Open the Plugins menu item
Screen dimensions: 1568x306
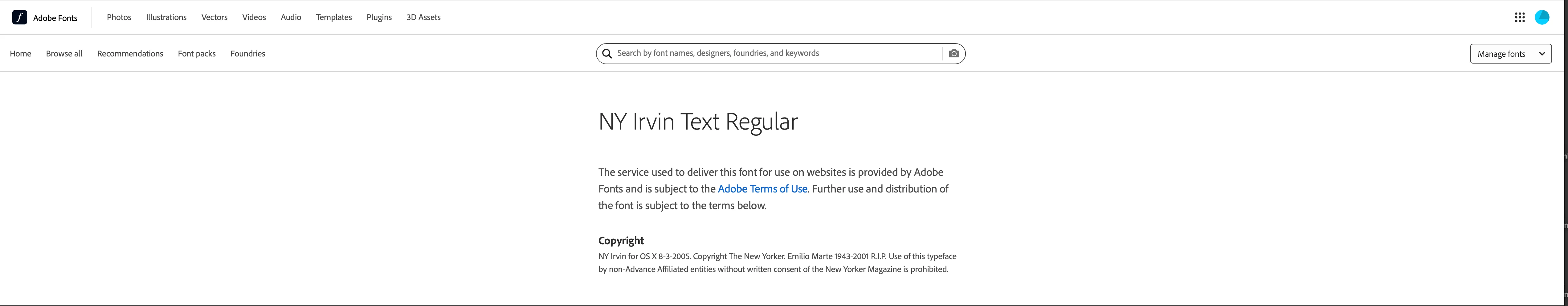click(x=379, y=17)
